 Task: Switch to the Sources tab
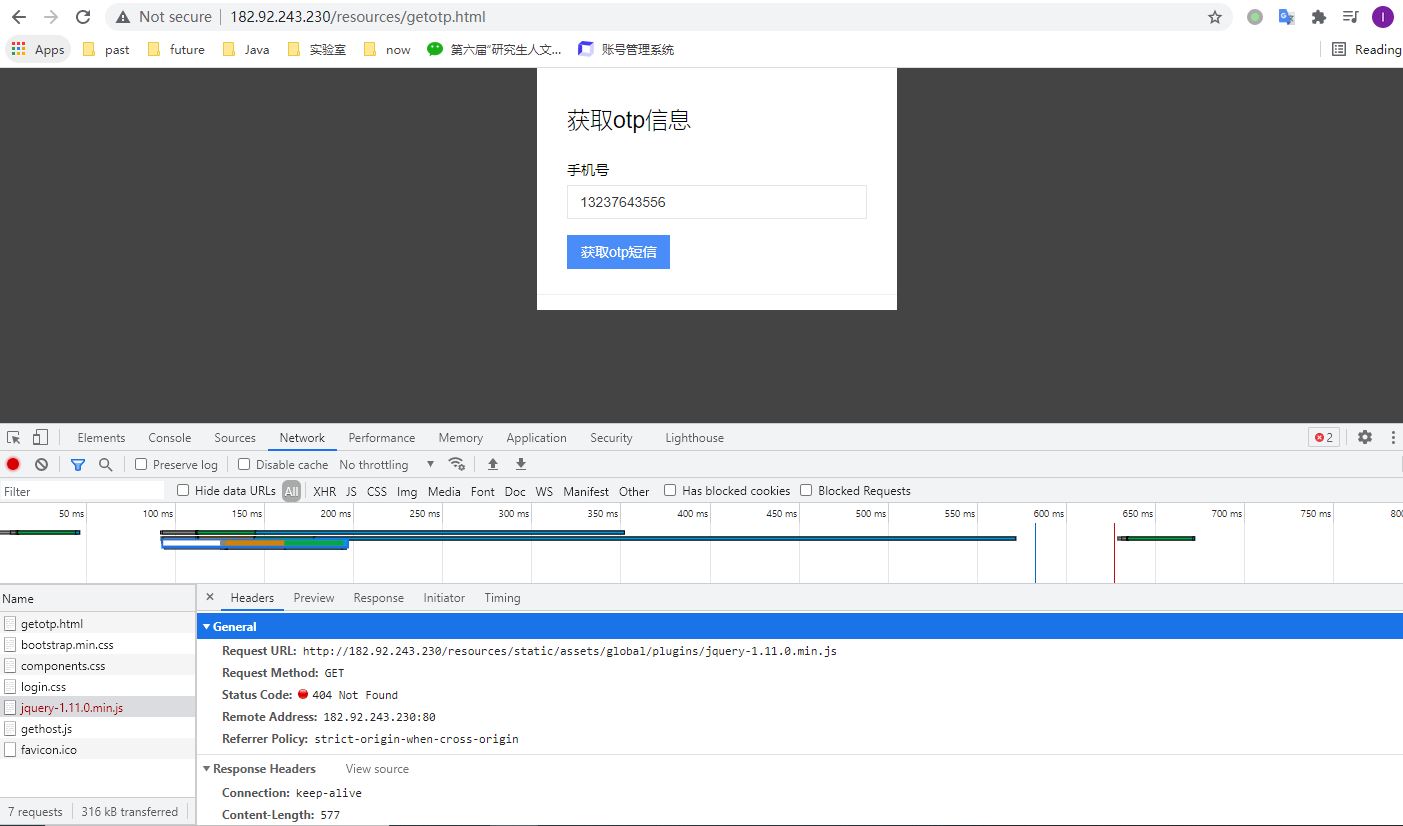[235, 437]
